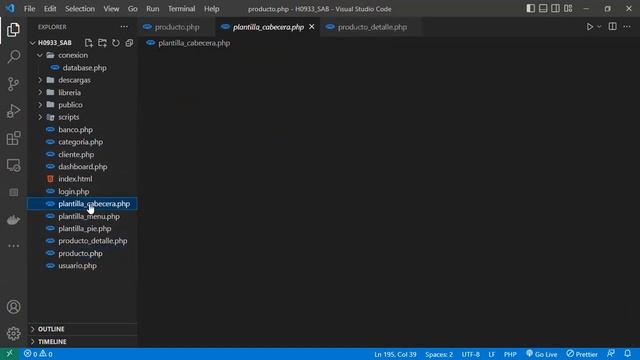Open the Terminal menu
This screenshot has height=360, width=640.
pyautogui.click(x=181, y=9)
